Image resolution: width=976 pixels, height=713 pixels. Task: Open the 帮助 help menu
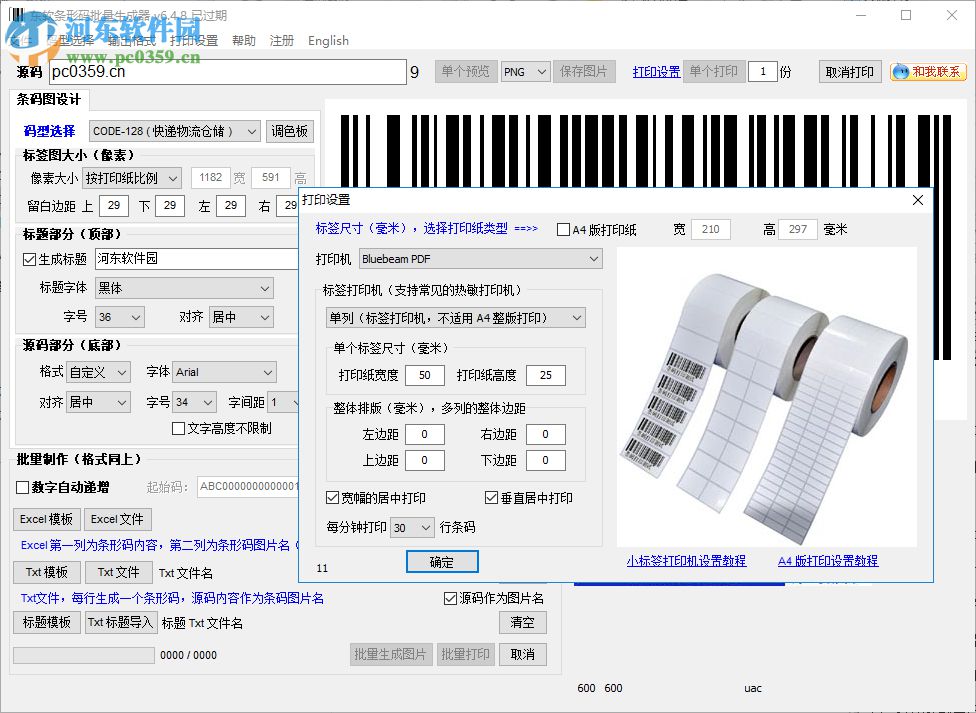[x=243, y=41]
